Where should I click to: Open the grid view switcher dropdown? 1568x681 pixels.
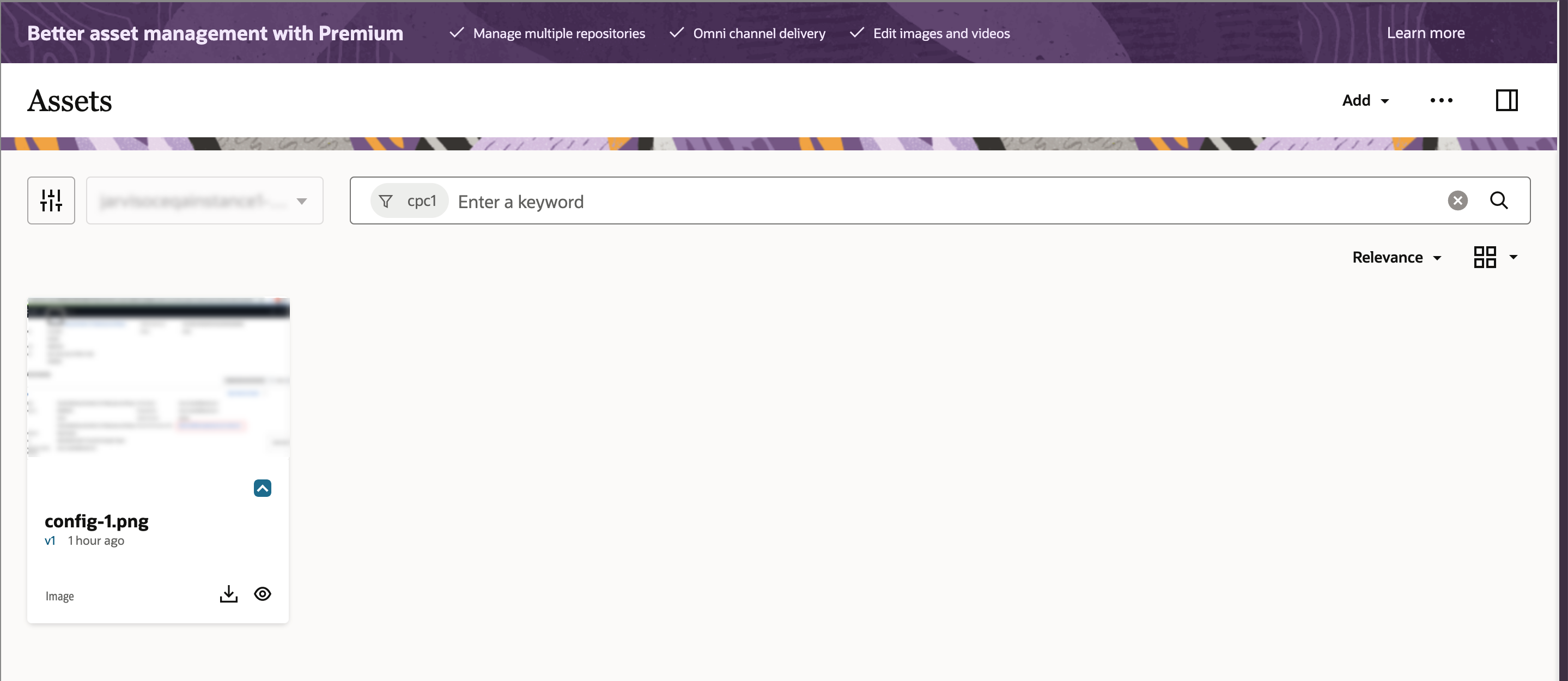coord(1513,258)
